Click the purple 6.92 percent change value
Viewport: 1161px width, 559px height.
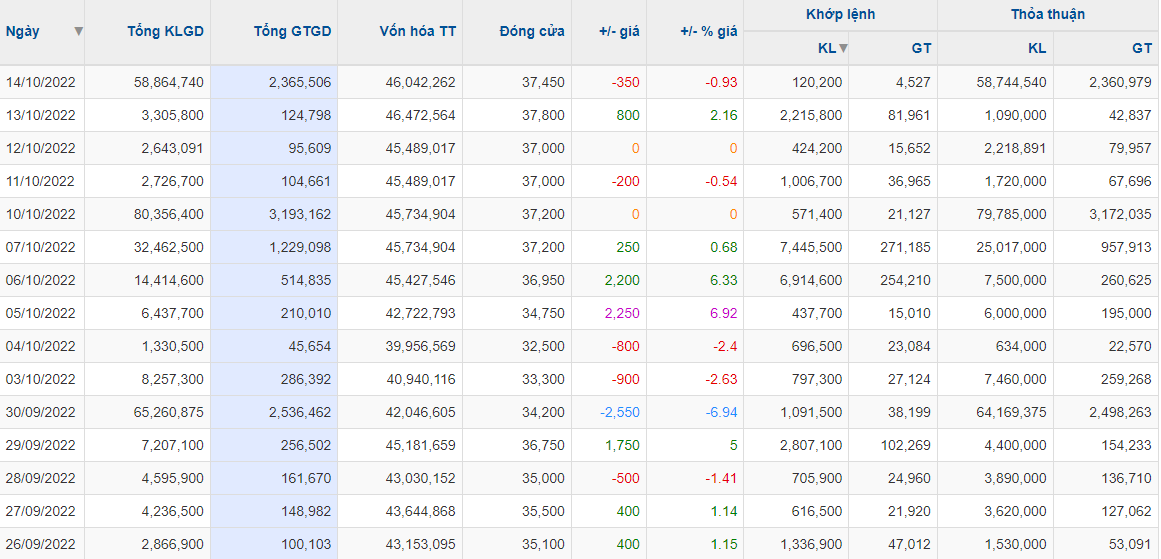pos(723,313)
